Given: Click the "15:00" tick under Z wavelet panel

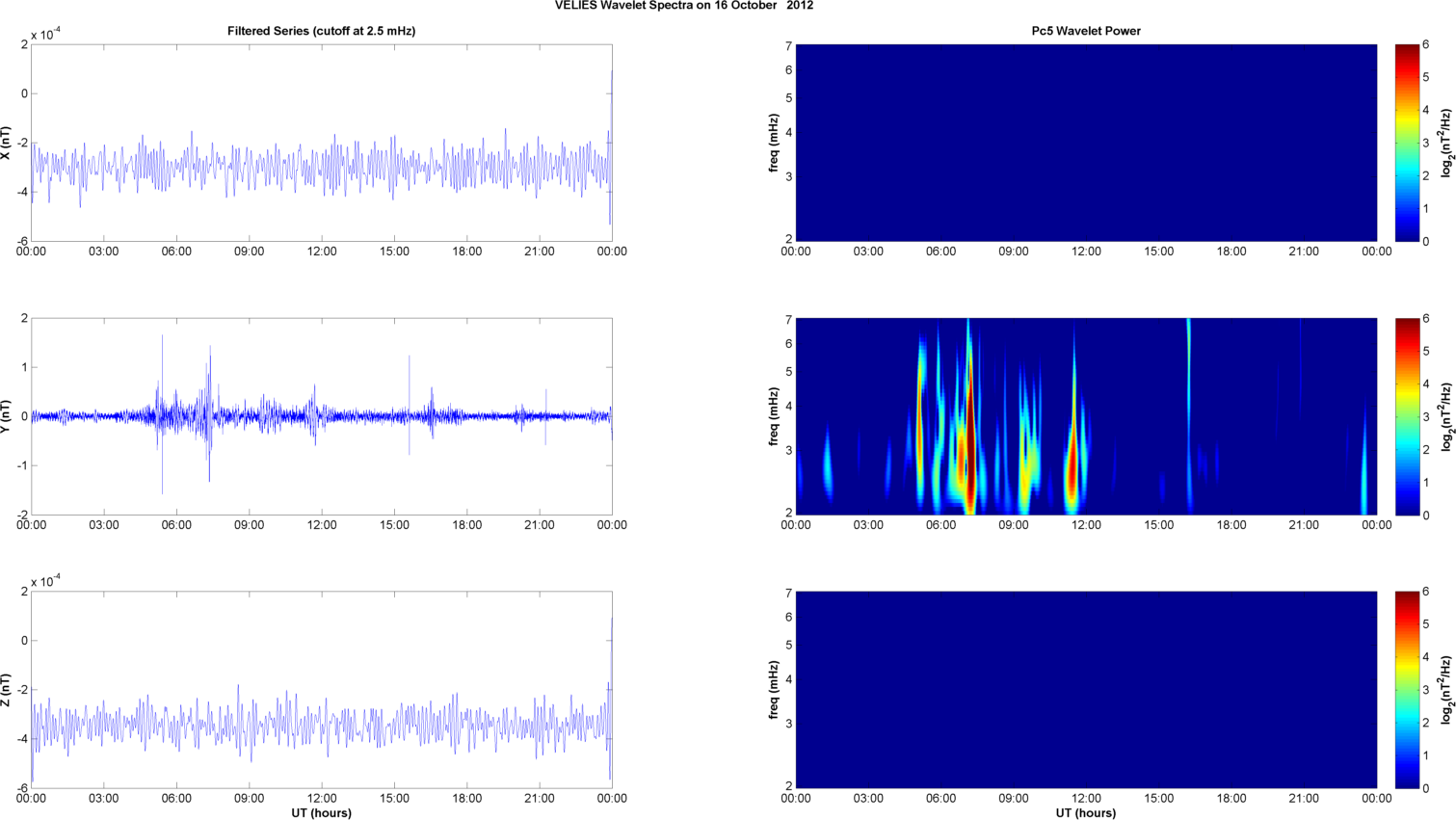Looking at the screenshot, I should pos(1159,799).
